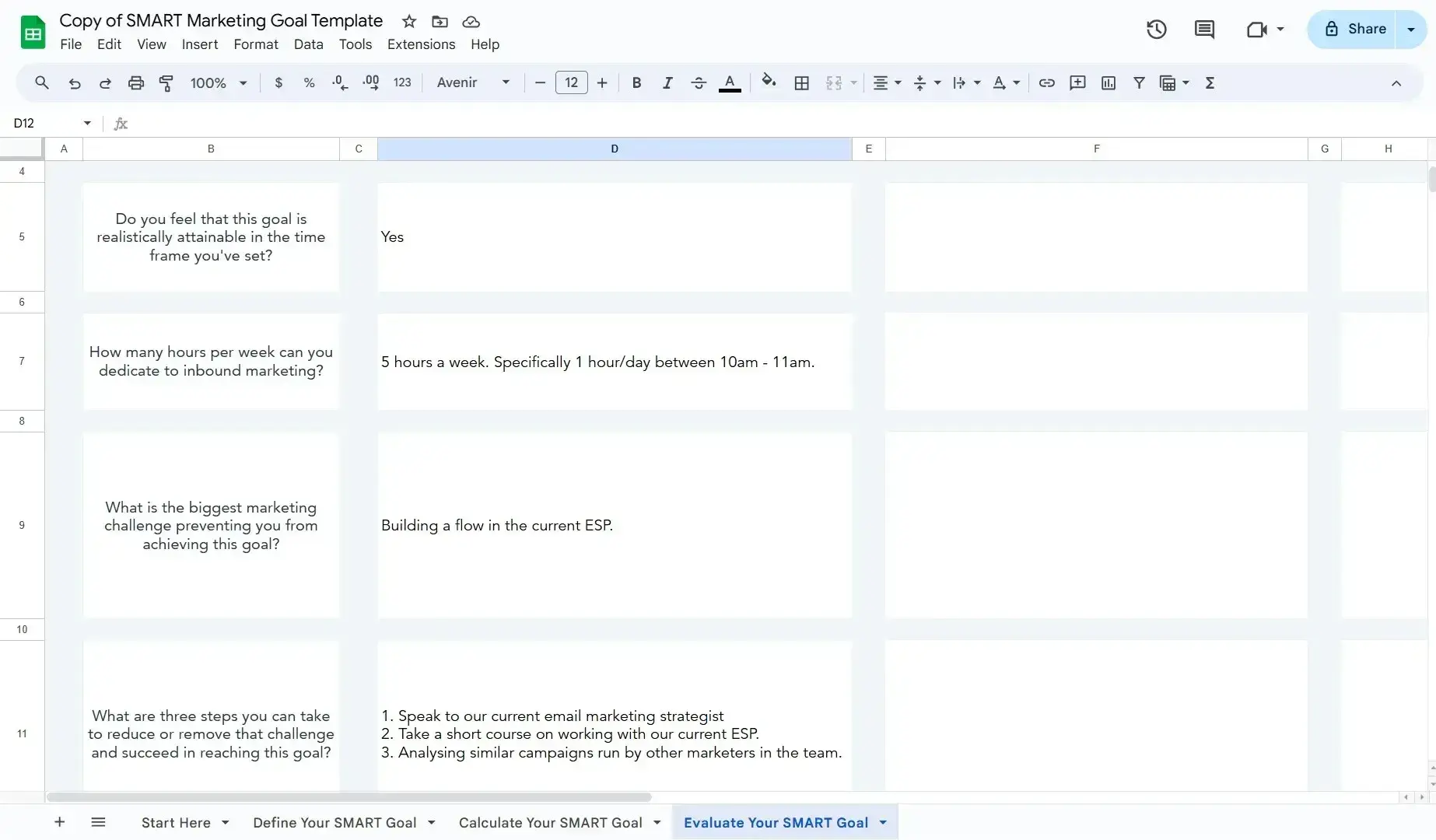Viewport: 1436px width, 840px height.
Task: Print the spreadsheet
Action: click(x=136, y=83)
